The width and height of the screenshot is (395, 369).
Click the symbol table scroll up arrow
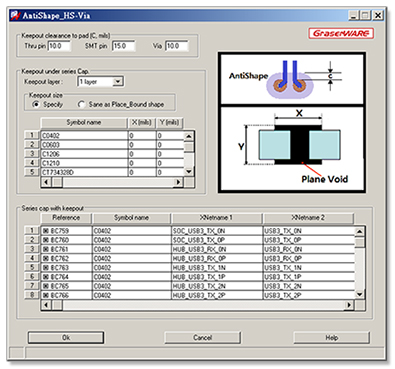189,136
